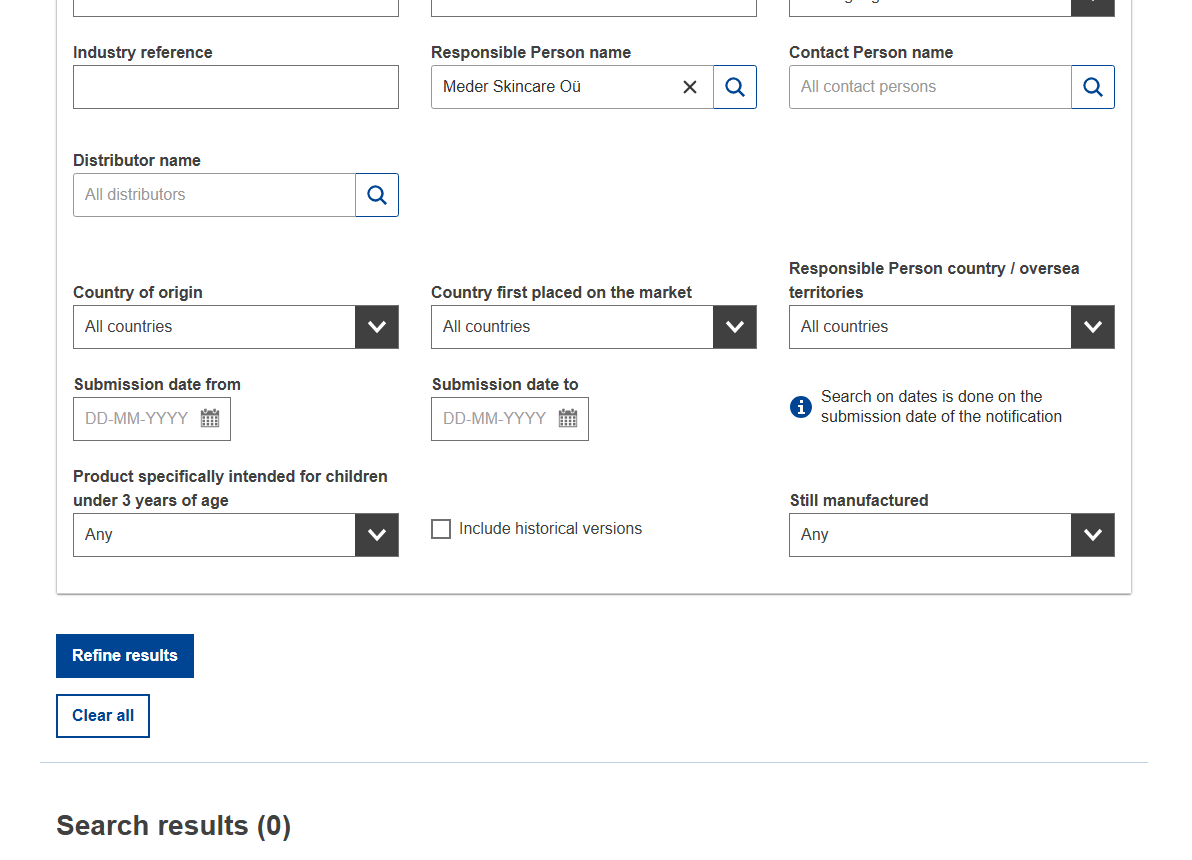Enable Include historical versions checkbox

(x=441, y=529)
